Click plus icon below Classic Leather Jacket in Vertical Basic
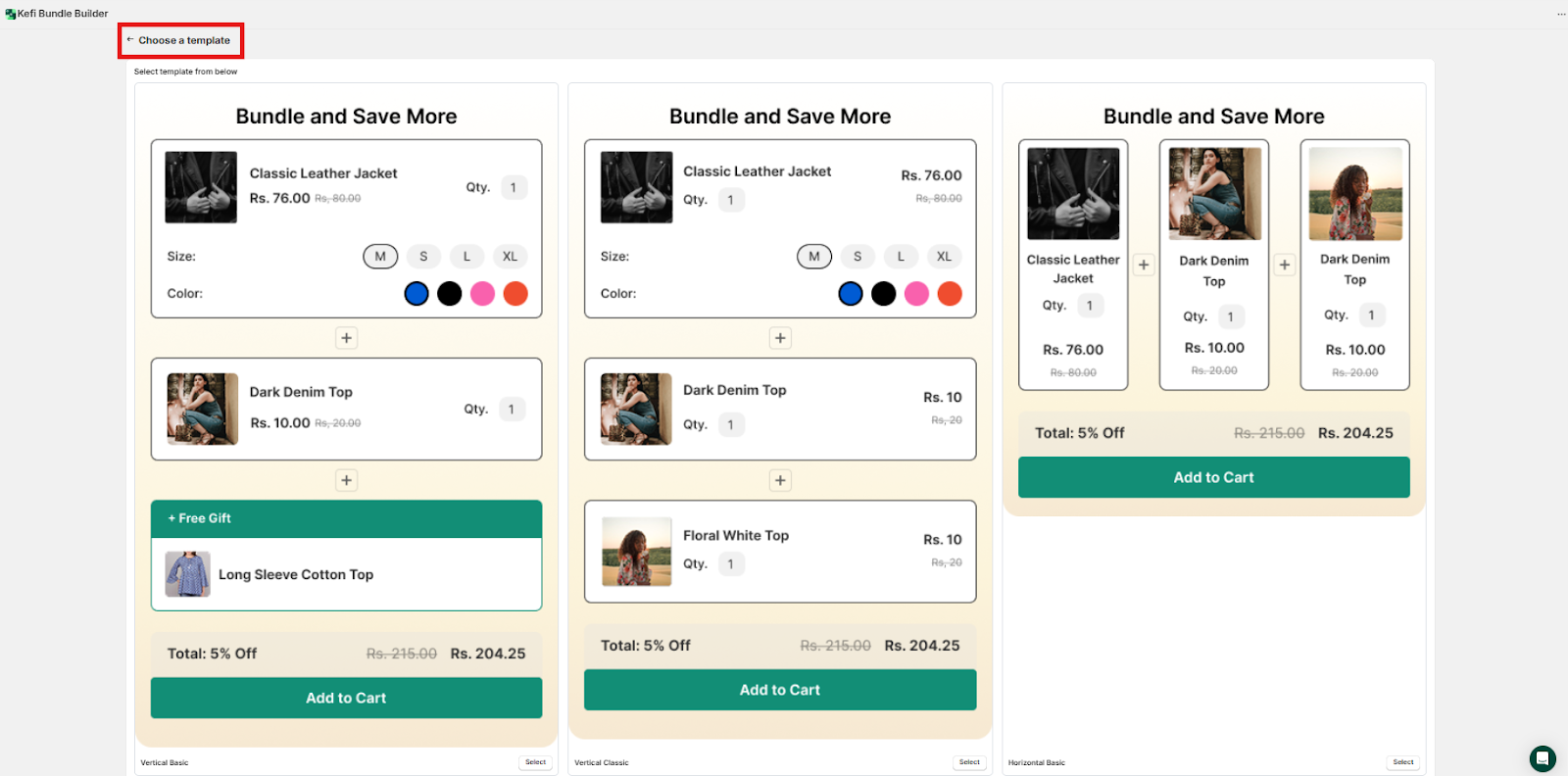The height and width of the screenshot is (776, 1568). [346, 338]
